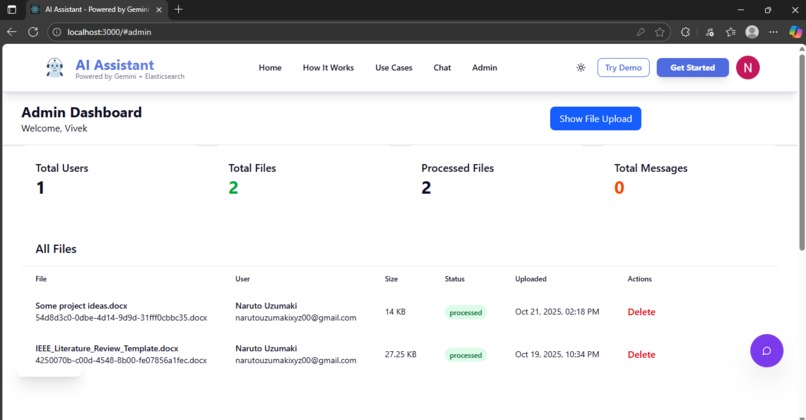Click the Actions column header
This screenshot has height=420, width=806.
pyautogui.click(x=639, y=279)
